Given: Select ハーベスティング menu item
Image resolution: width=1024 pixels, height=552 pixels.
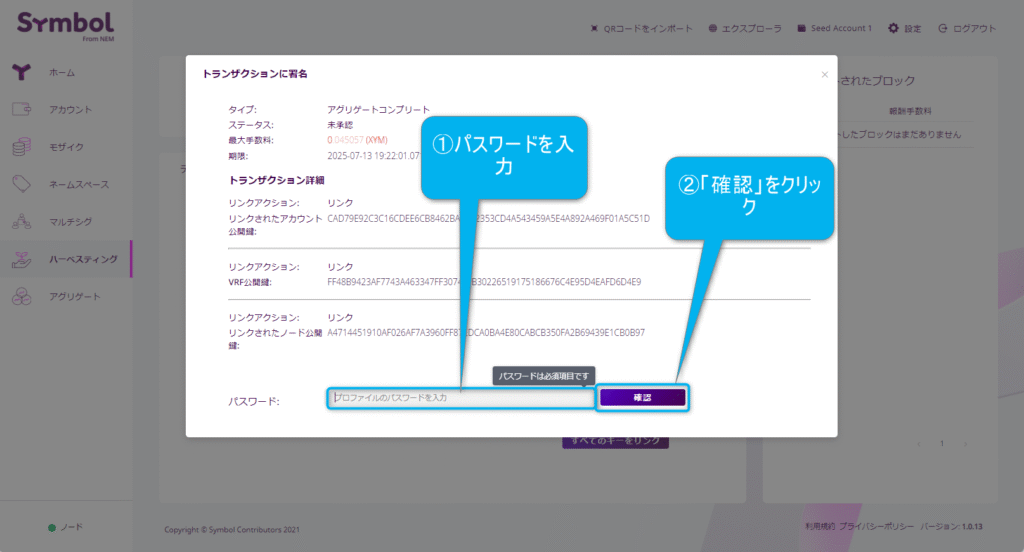Looking at the screenshot, I should tap(84, 259).
